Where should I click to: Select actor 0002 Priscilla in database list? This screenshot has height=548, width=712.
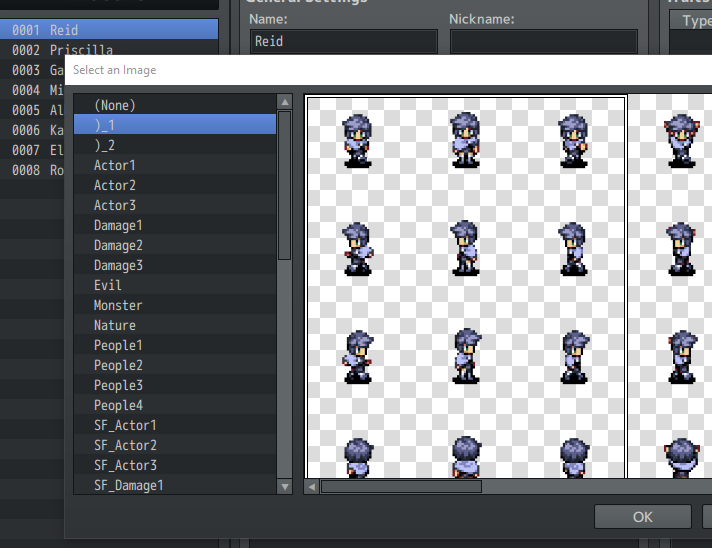click(109, 49)
